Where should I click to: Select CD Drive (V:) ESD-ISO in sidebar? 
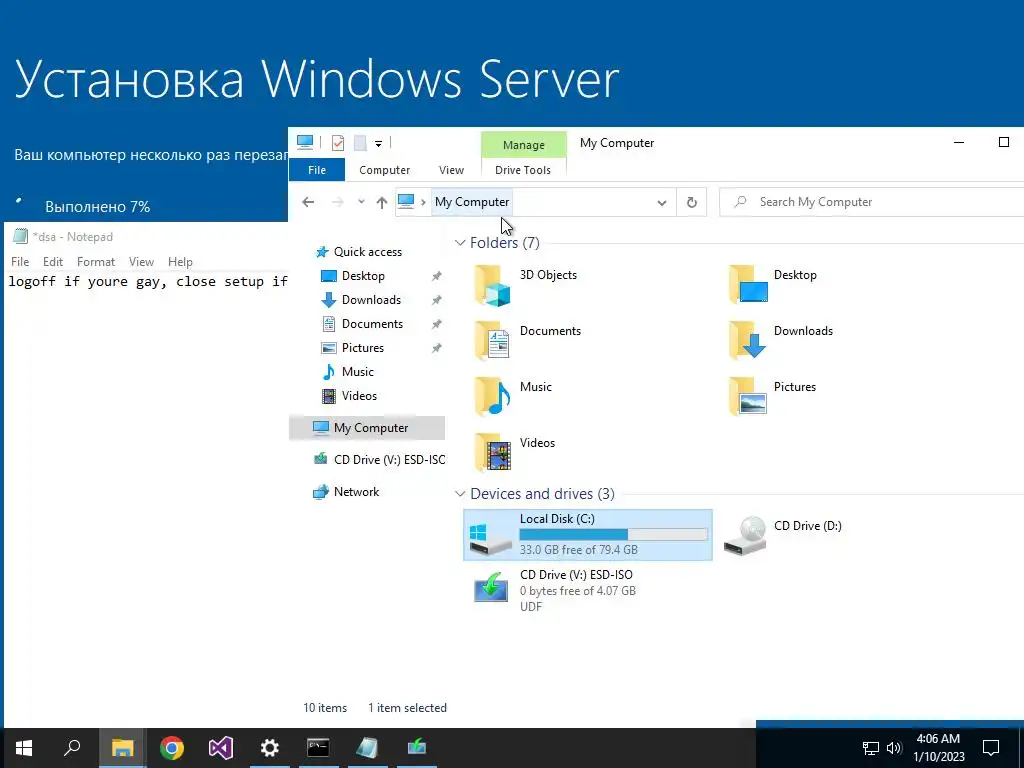(389, 460)
